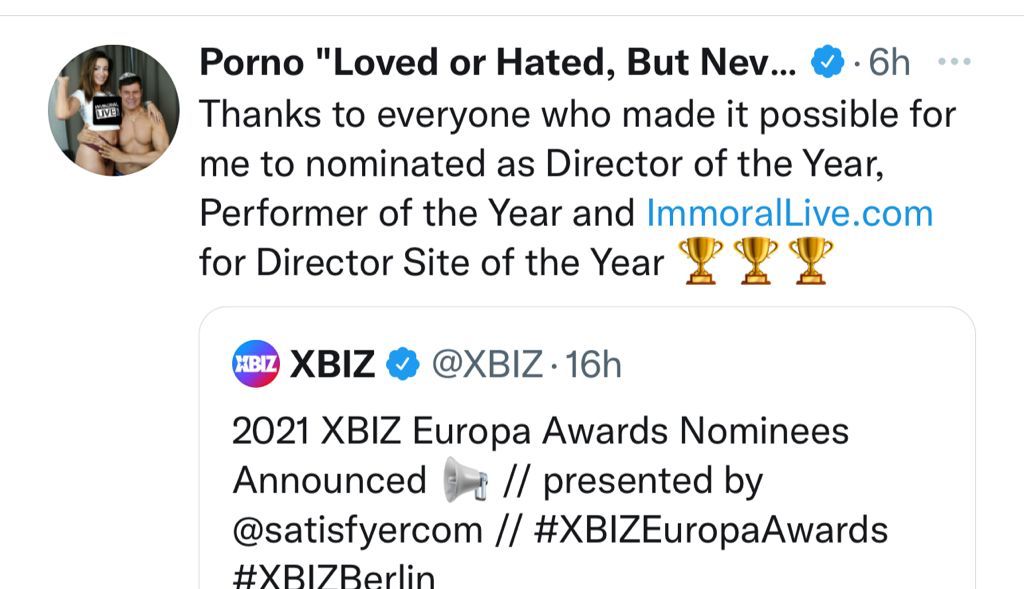Open the #XBIZEuropaAwards hashtag
1024x589 pixels.
click(711, 530)
